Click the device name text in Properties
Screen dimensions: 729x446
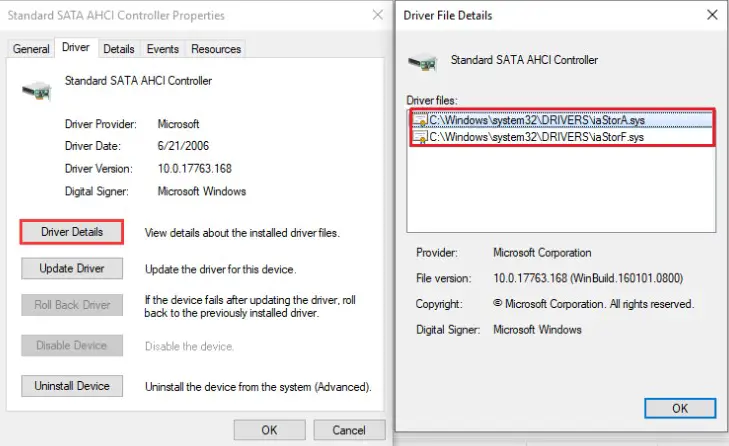point(138,80)
